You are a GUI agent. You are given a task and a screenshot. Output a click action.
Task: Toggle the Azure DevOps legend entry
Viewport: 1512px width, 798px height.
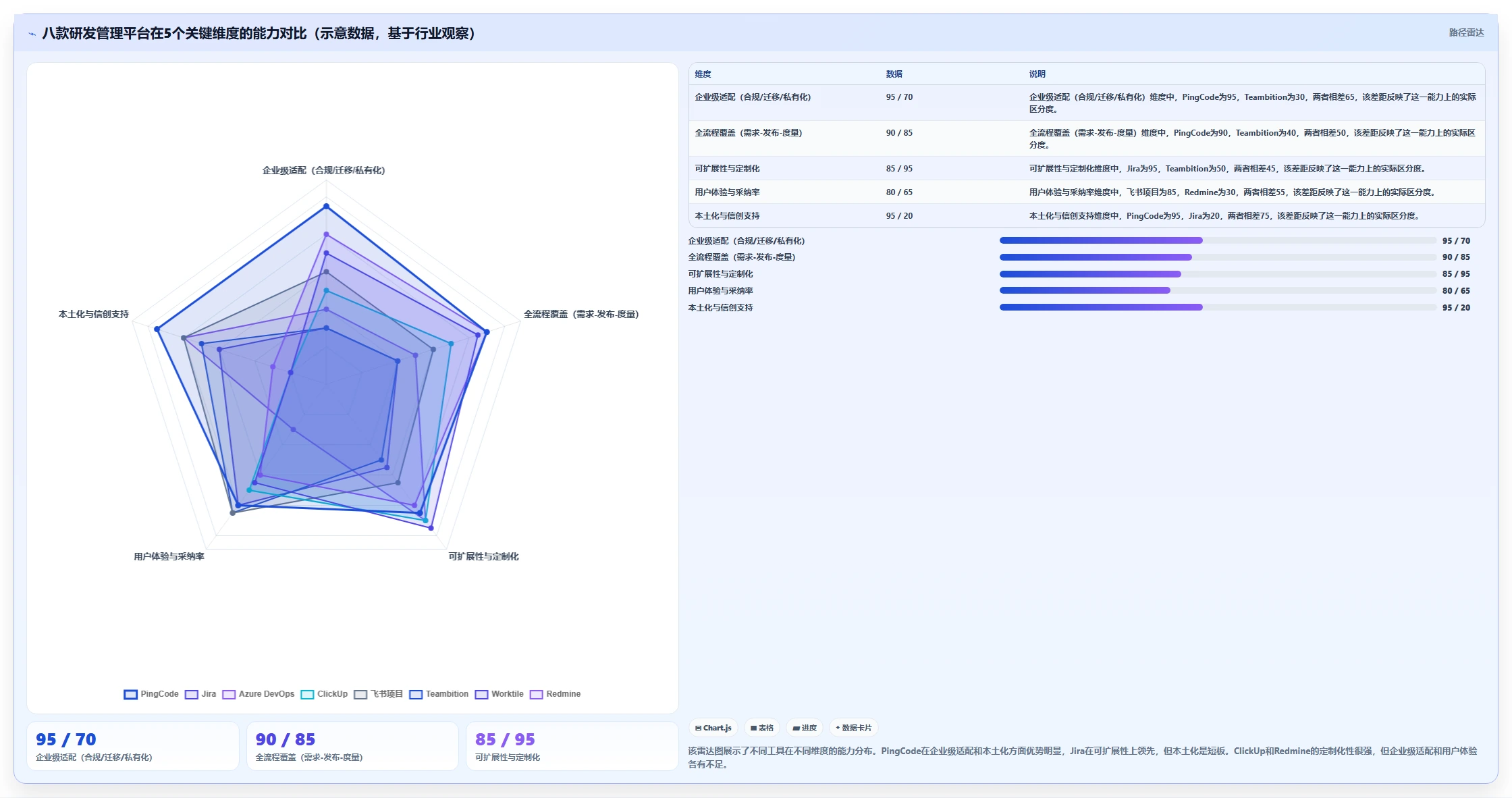(259, 694)
